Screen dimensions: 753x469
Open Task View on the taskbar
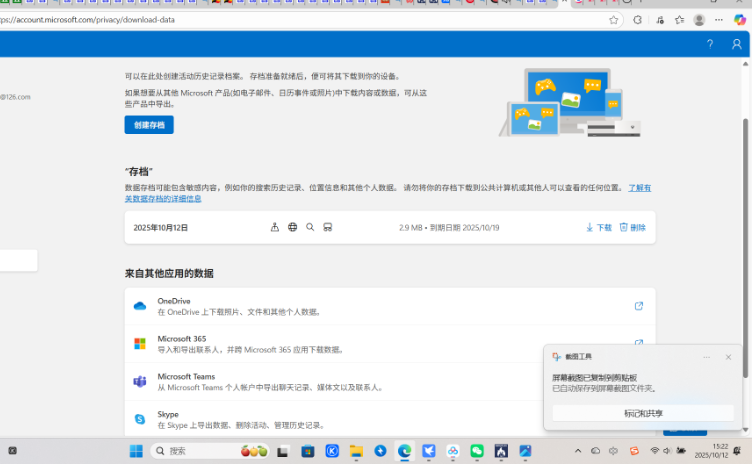tap(282, 451)
